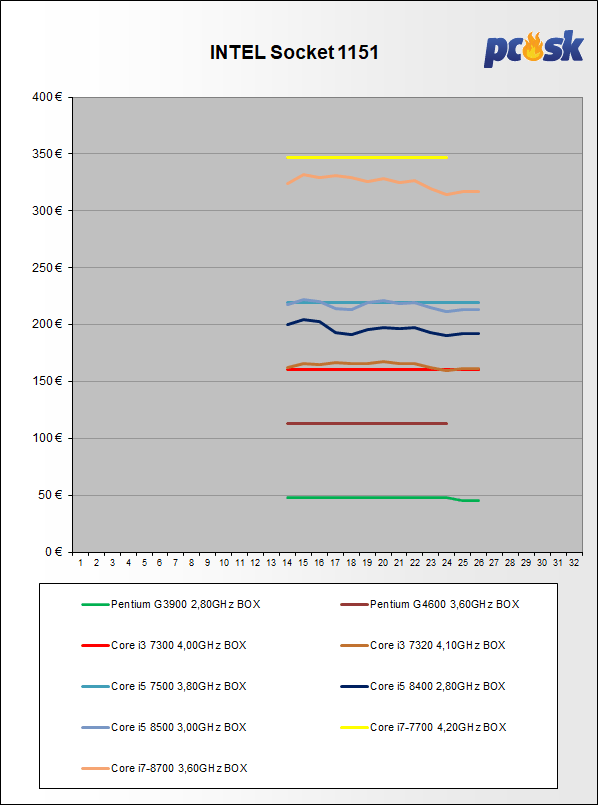598x805 pixels.
Task: Select the green Pentium G3900 line in chart
Action: (382, 498)
